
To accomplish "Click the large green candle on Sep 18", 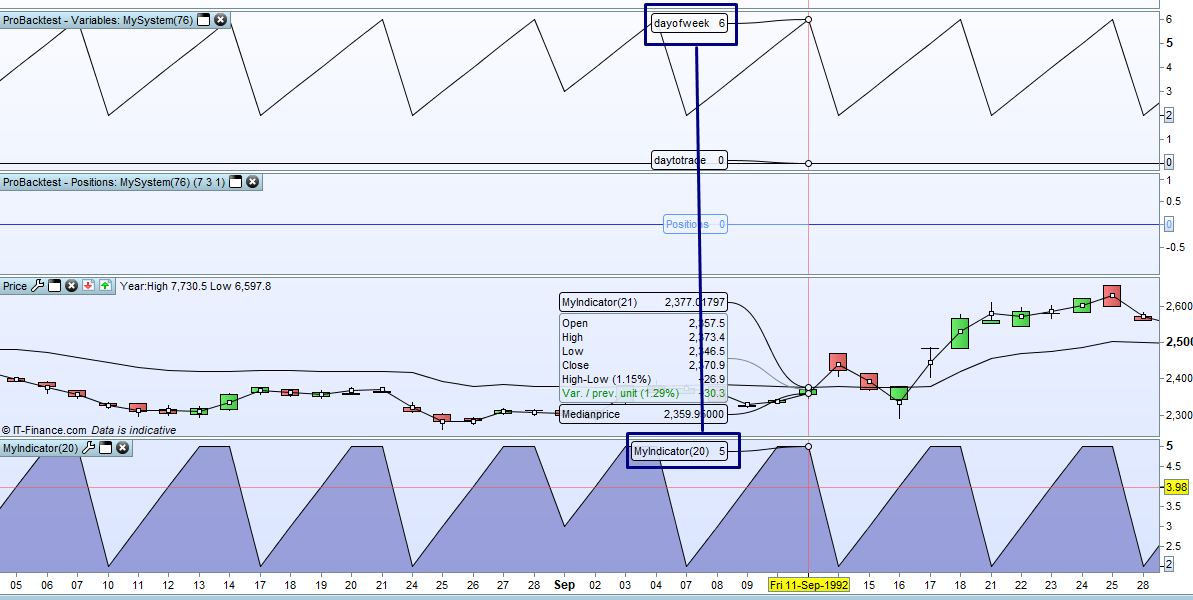I will point(960,333).
